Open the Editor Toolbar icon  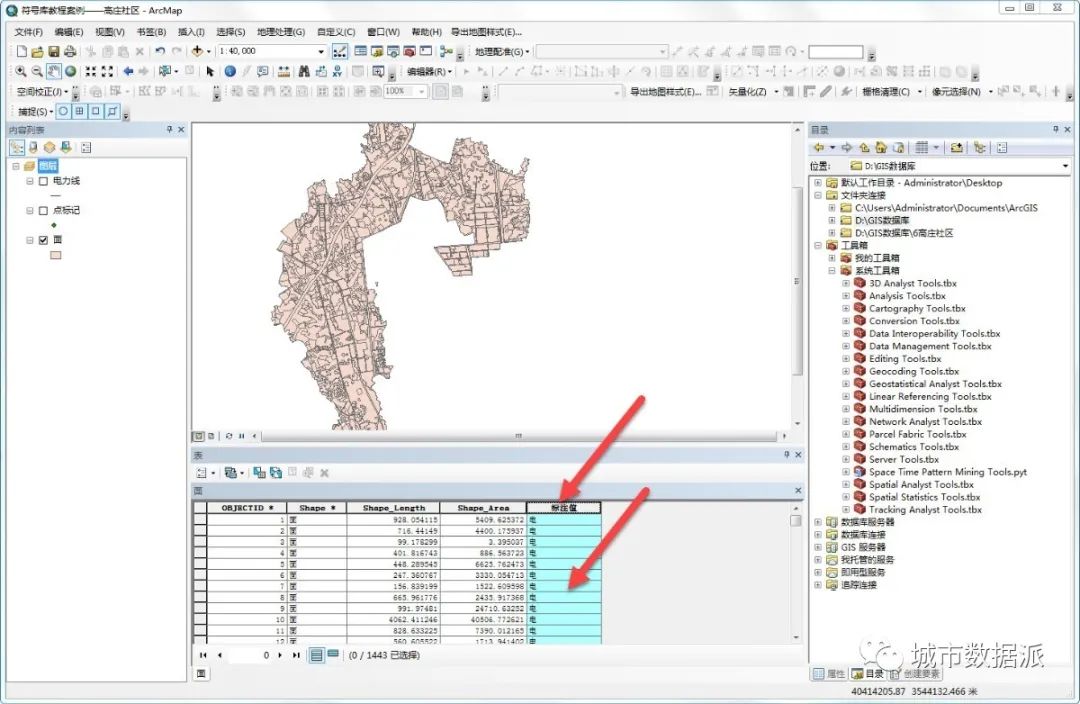coord(340,51)
